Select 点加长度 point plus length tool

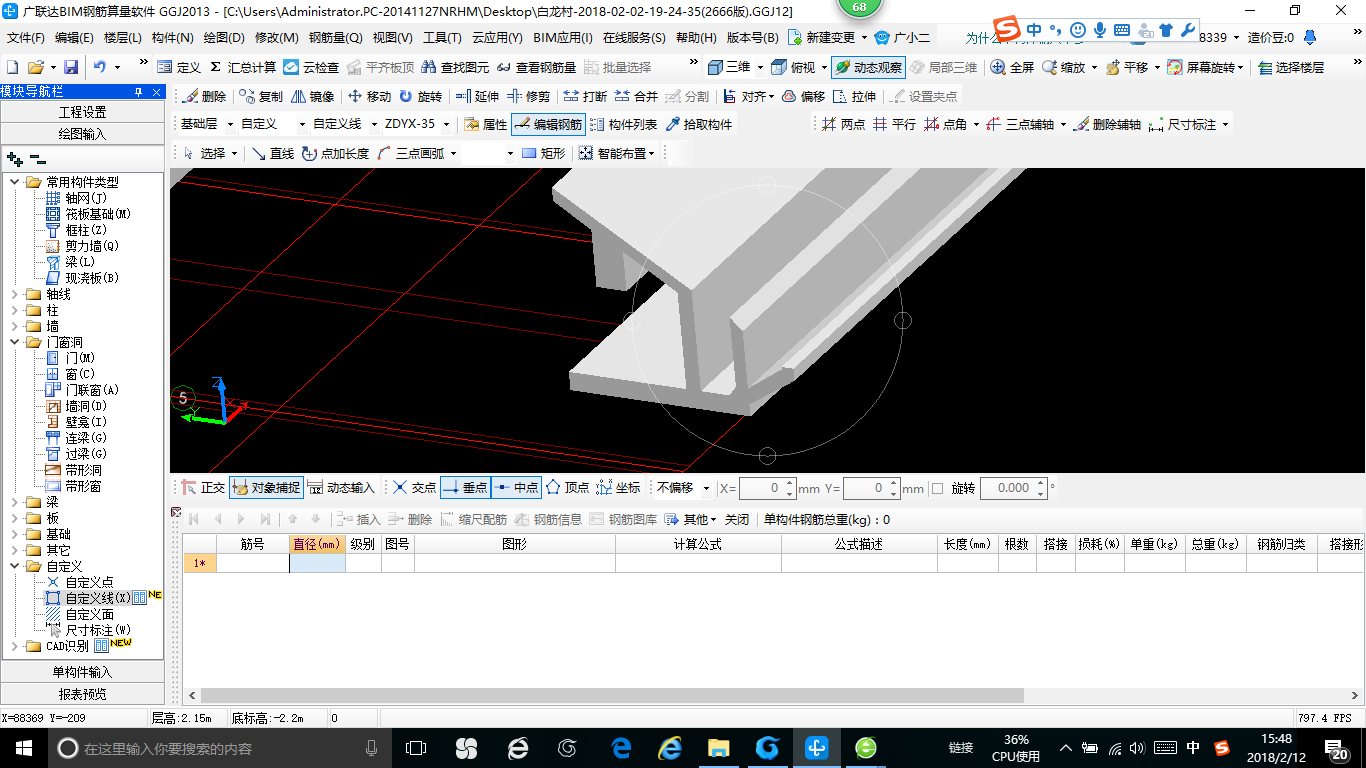tap(335, 153)
